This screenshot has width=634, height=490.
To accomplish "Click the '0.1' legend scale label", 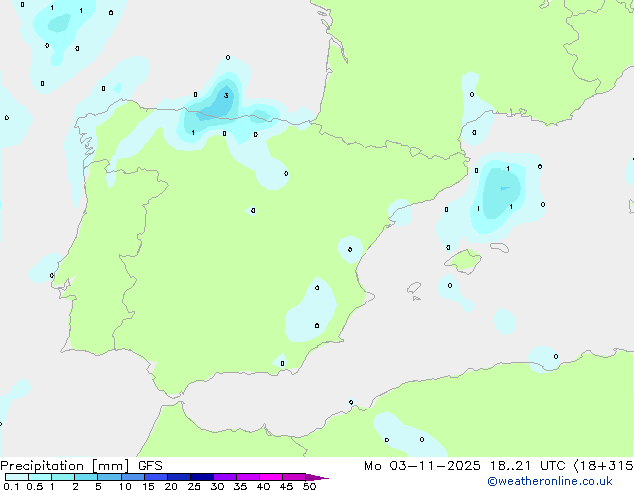I will point(11,486).
